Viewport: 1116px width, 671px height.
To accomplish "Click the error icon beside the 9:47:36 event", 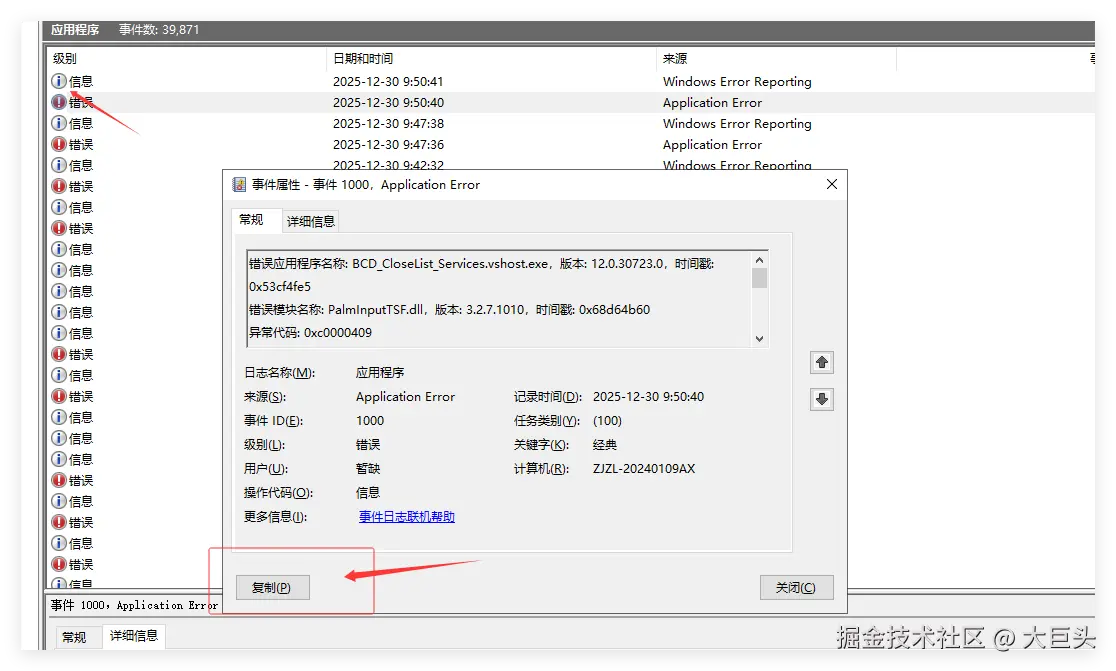I will pyautogui.click(x=58, y=144).
